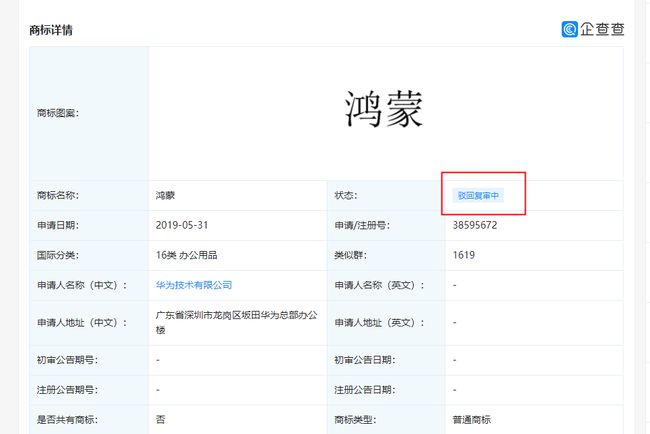Select the applicant address 广东省深圳市龙岗区坂田华为总部办公楼
This screenshot has width=650, height=434.
pyautogui.click(x=236, y=322)
